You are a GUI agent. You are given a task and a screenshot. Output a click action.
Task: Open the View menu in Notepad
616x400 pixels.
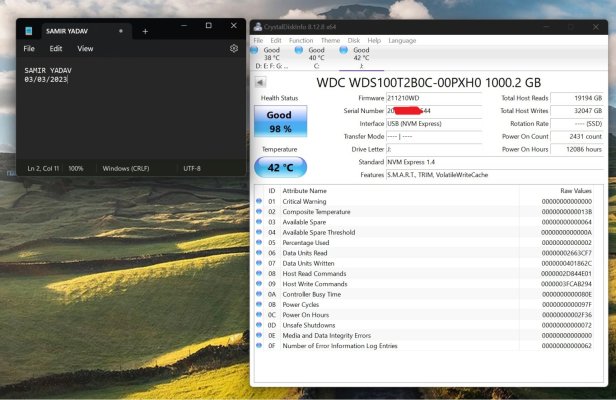[85, 49]
